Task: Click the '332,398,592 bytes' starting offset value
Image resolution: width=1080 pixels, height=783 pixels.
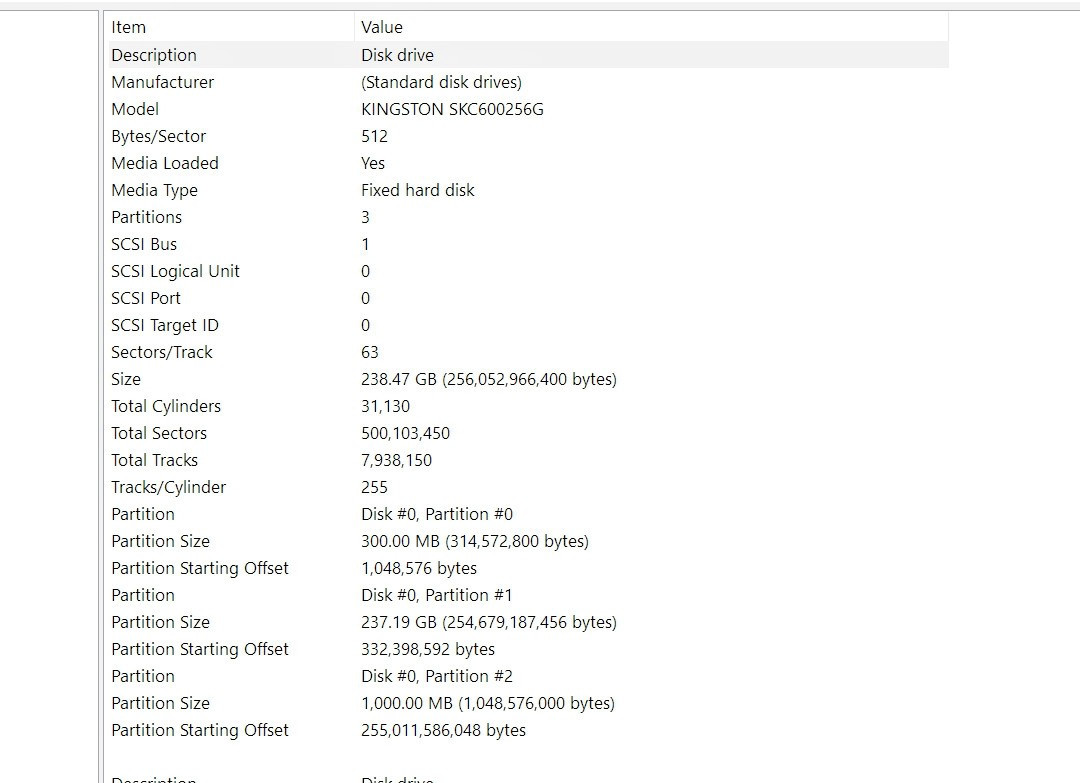Action: pos(428,649)
